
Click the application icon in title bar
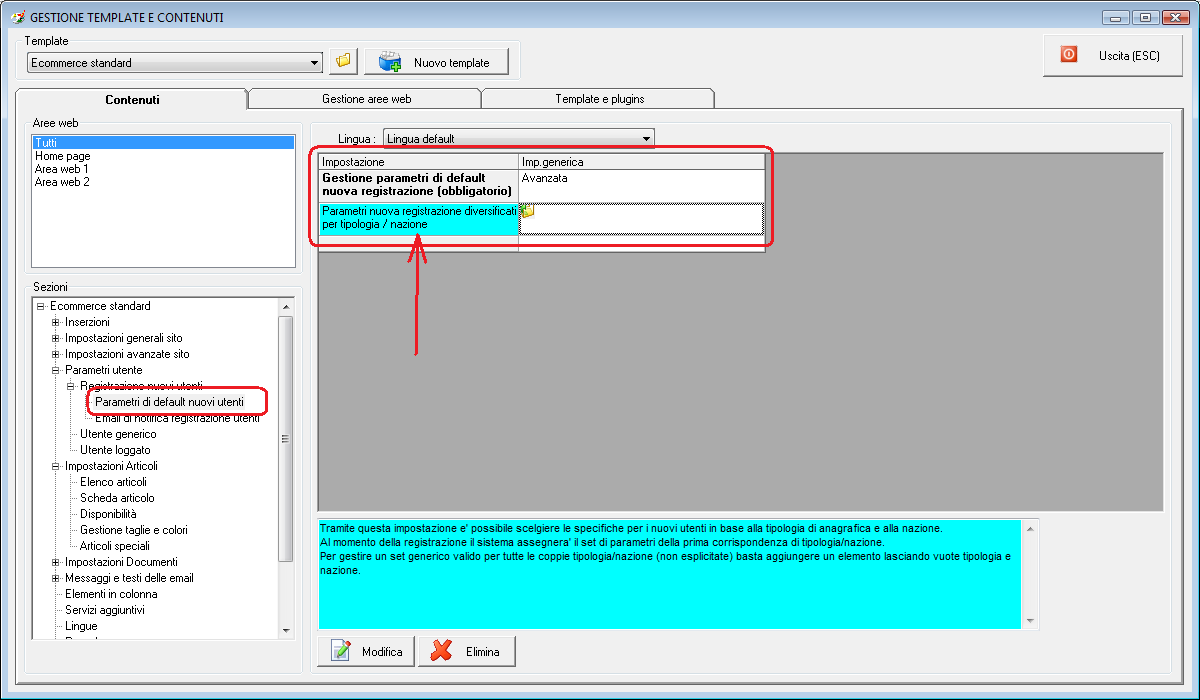click(x=17, y=17)
